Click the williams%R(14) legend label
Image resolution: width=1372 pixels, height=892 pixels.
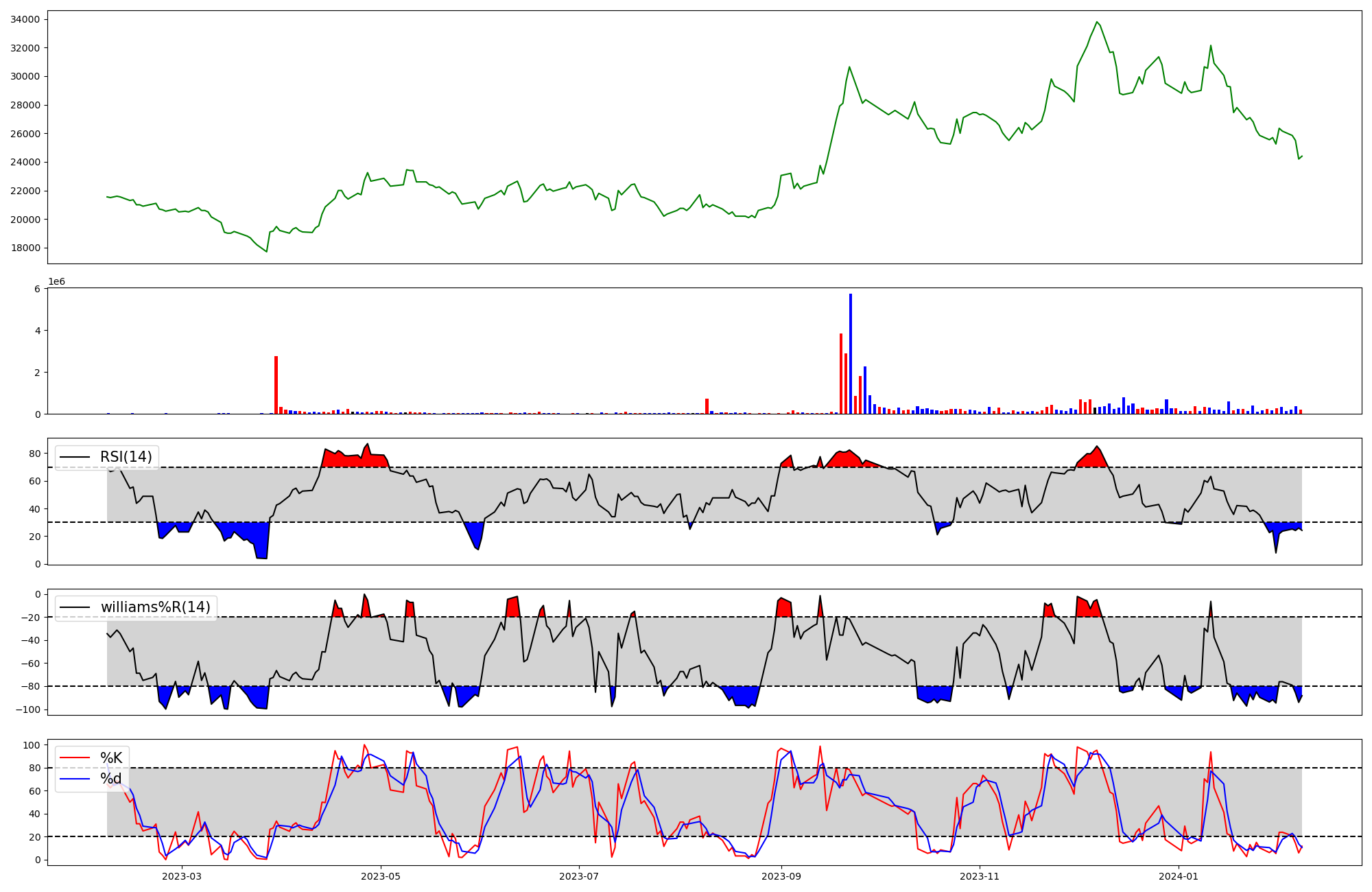155,607
